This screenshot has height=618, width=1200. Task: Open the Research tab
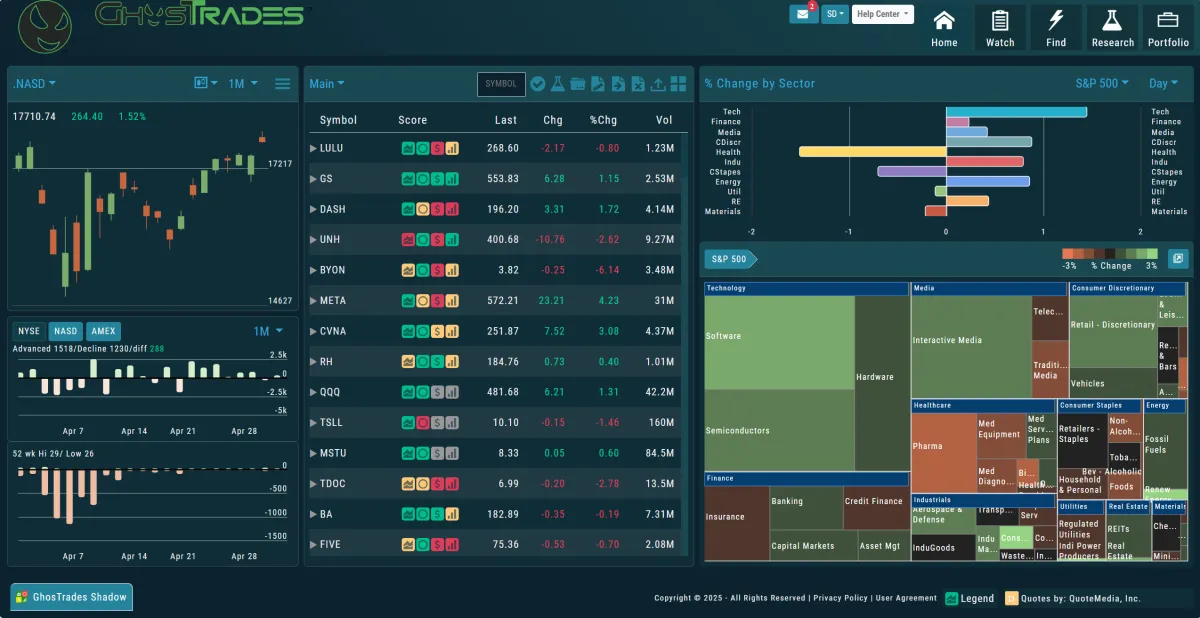[1113, 28]
